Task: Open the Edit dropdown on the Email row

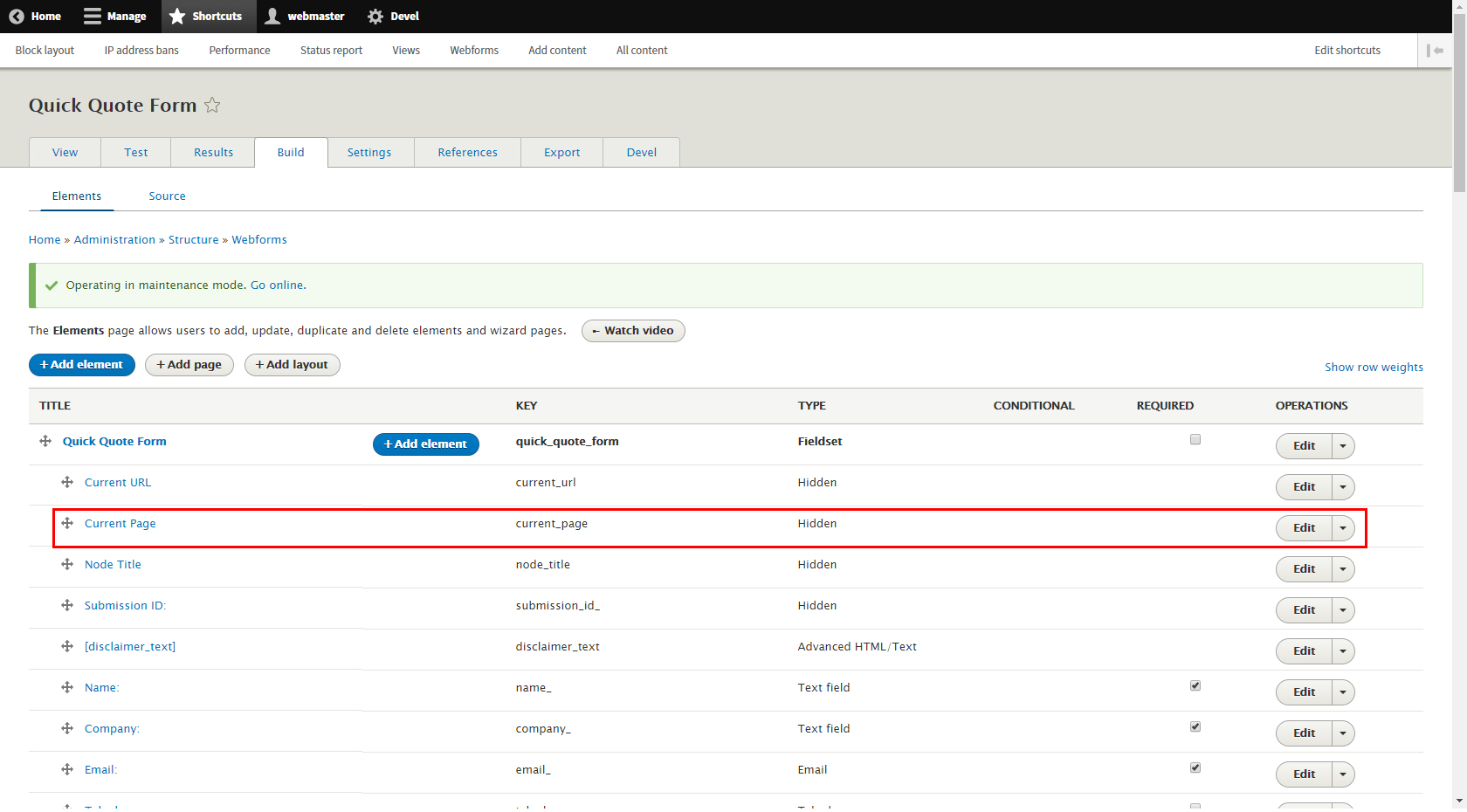Action: (x=1343, y=774)
